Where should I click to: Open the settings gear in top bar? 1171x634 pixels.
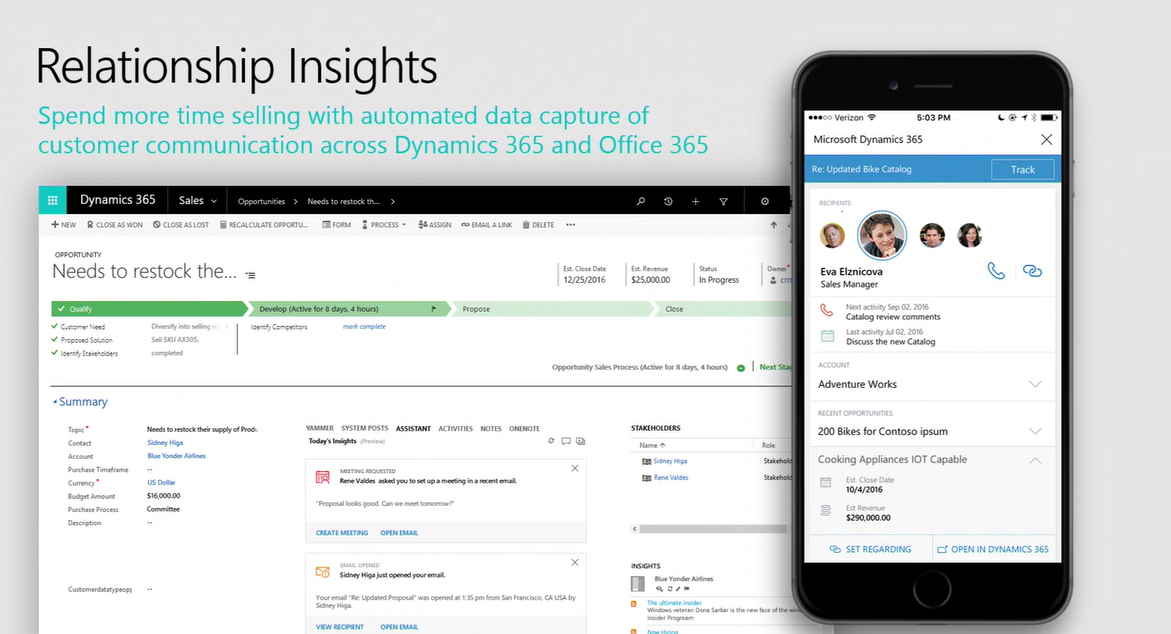coord(765,201)
